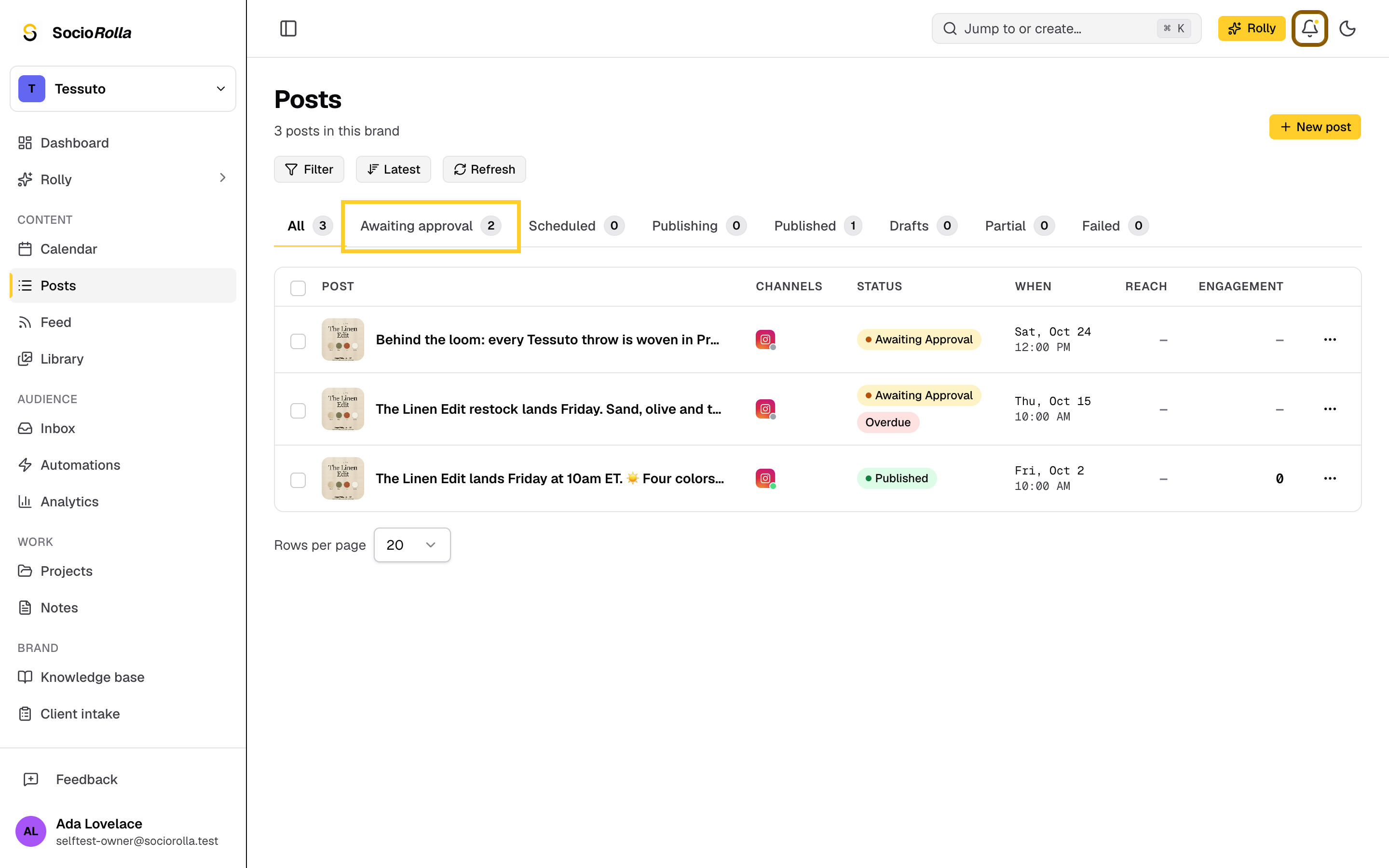This screenshot has height=868, width=1389.
Task: Click Instagram channel icon on Behind the loom row
Action: tap(765, 339)
